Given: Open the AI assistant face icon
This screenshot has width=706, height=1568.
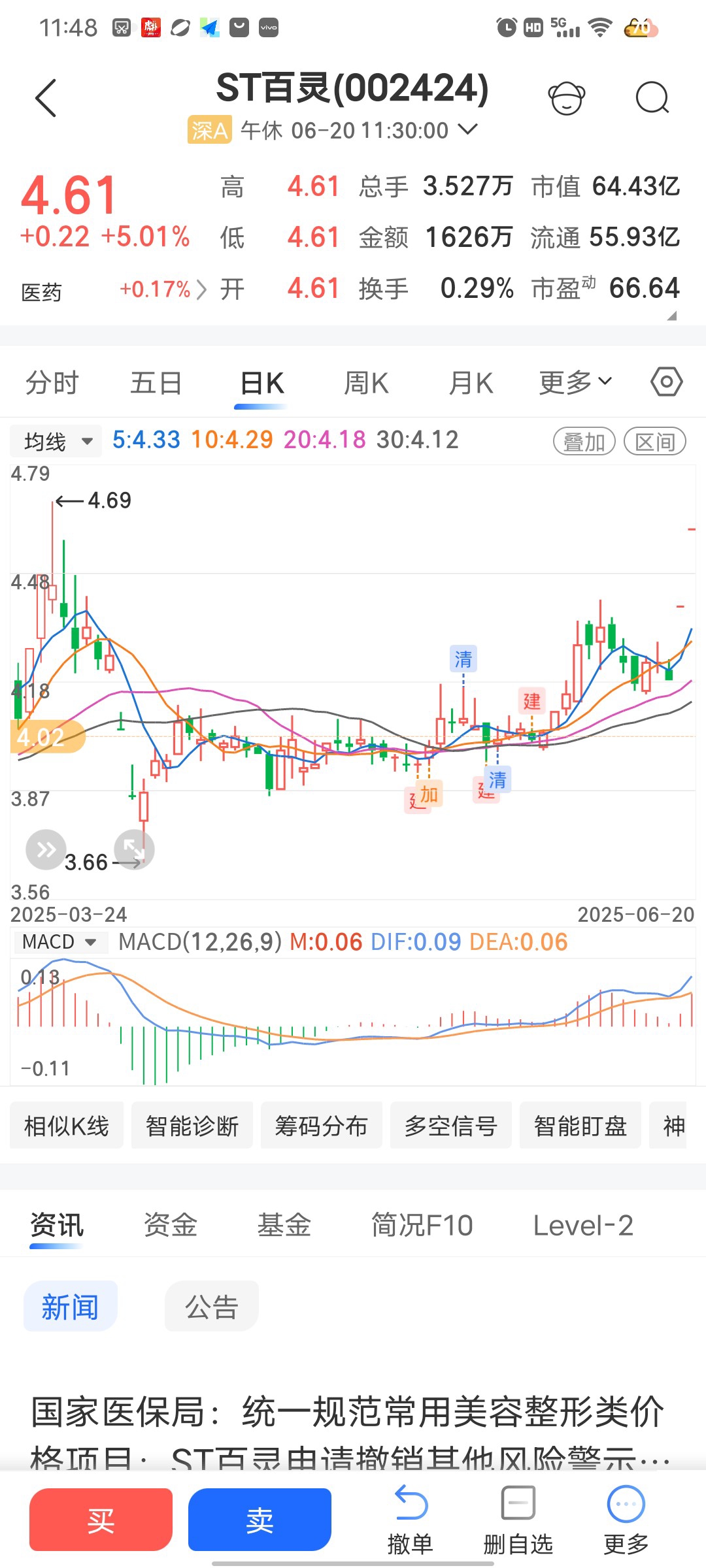Looking at the screenshot, I should pyautogui.click(x=566, y=98).
